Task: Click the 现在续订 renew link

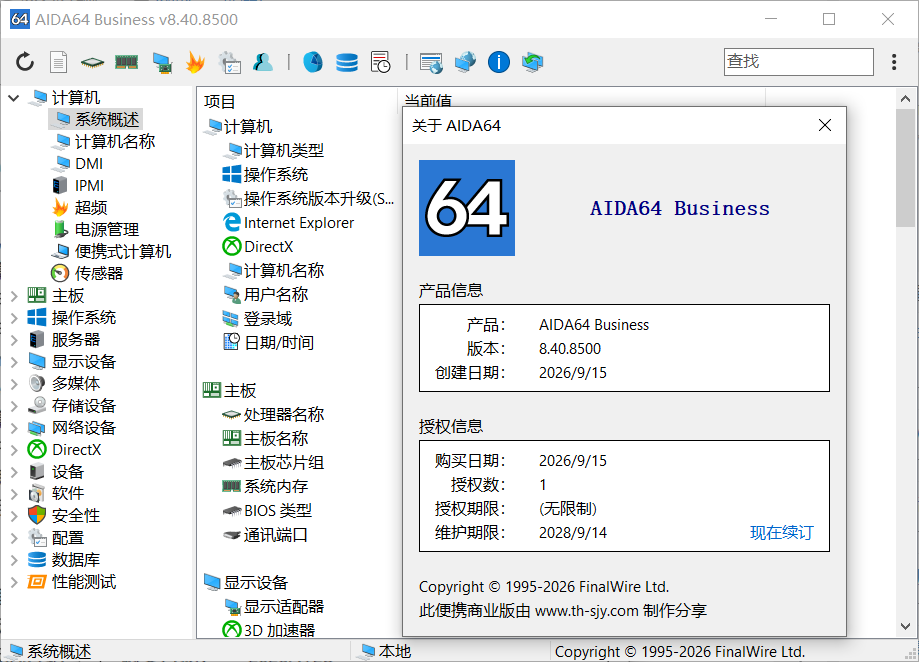Action: (781, 533)
